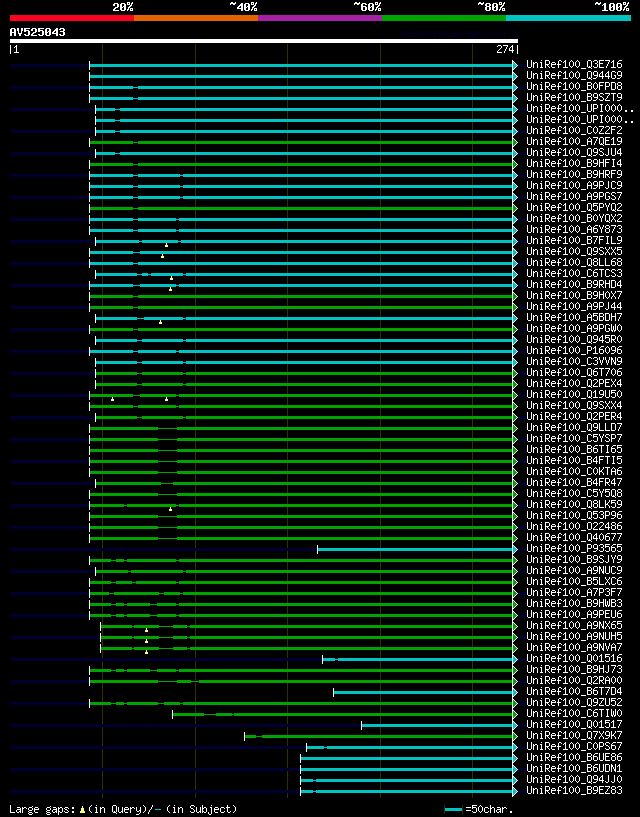Screen dimensions: 640x817
Task: Select the Large gaps legend label
Action: [42, 810]
